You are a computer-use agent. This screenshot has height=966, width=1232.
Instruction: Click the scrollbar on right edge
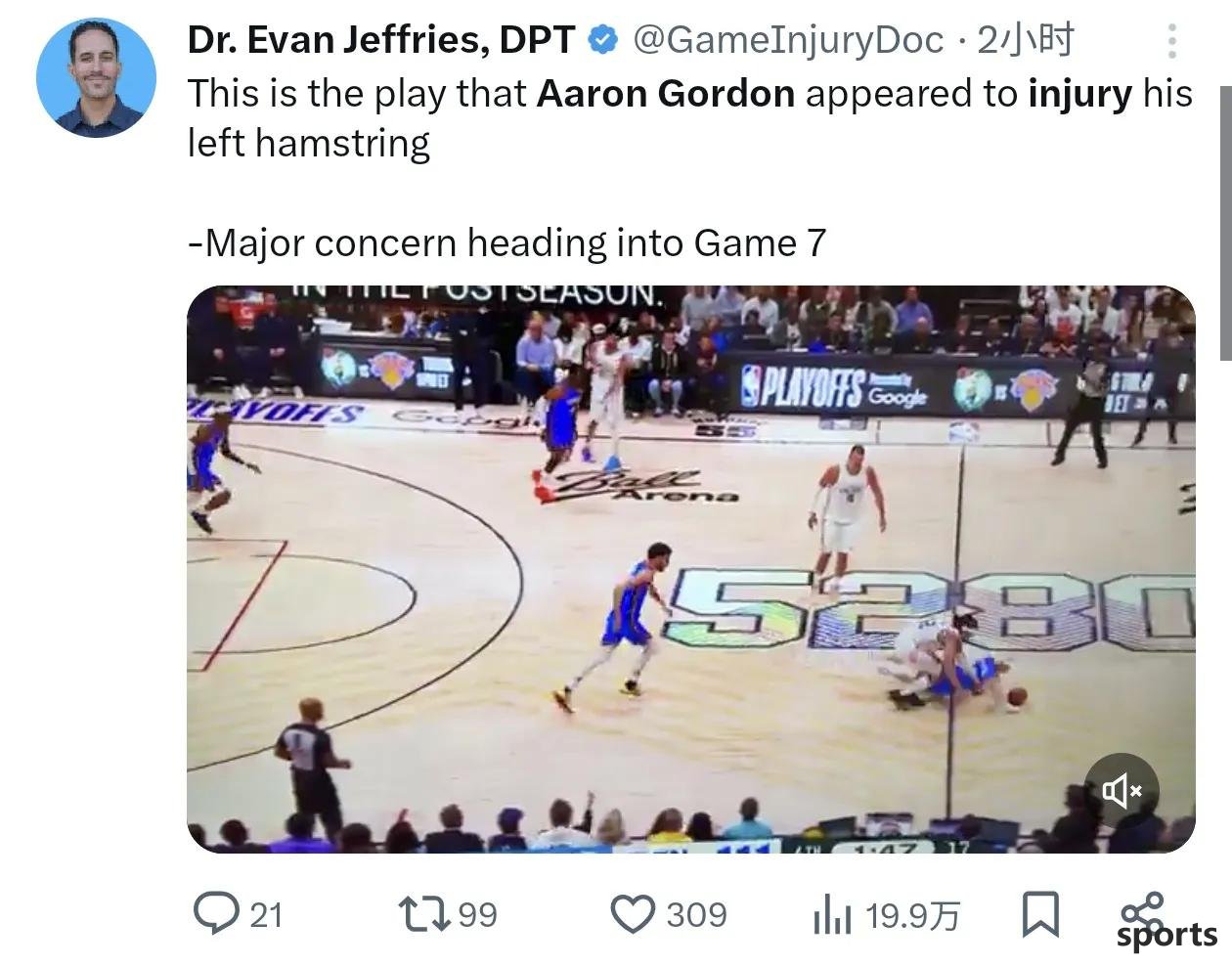[x=1226, y=223]
